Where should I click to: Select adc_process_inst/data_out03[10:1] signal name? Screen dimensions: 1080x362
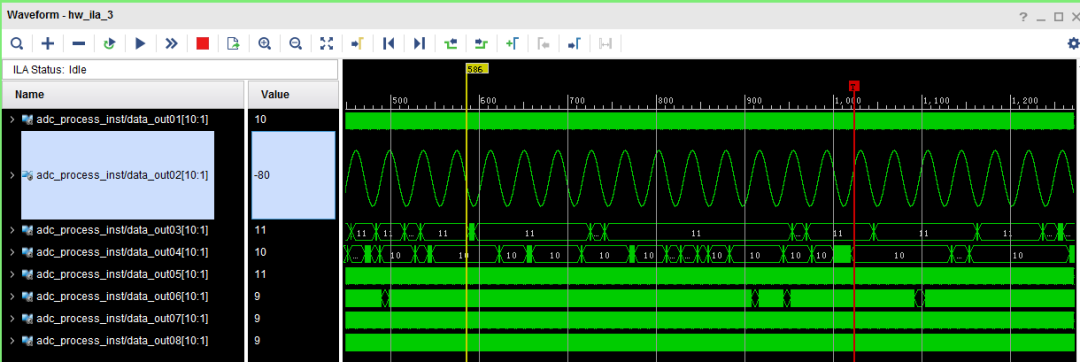click(122, 230)
